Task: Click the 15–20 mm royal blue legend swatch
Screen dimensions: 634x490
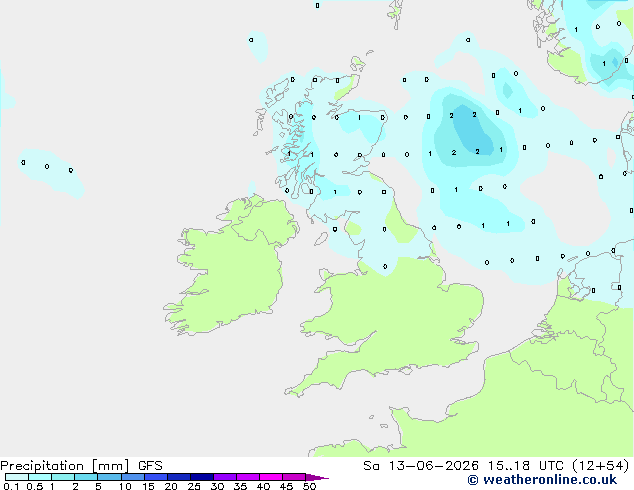Action: (x=156, y=477)
